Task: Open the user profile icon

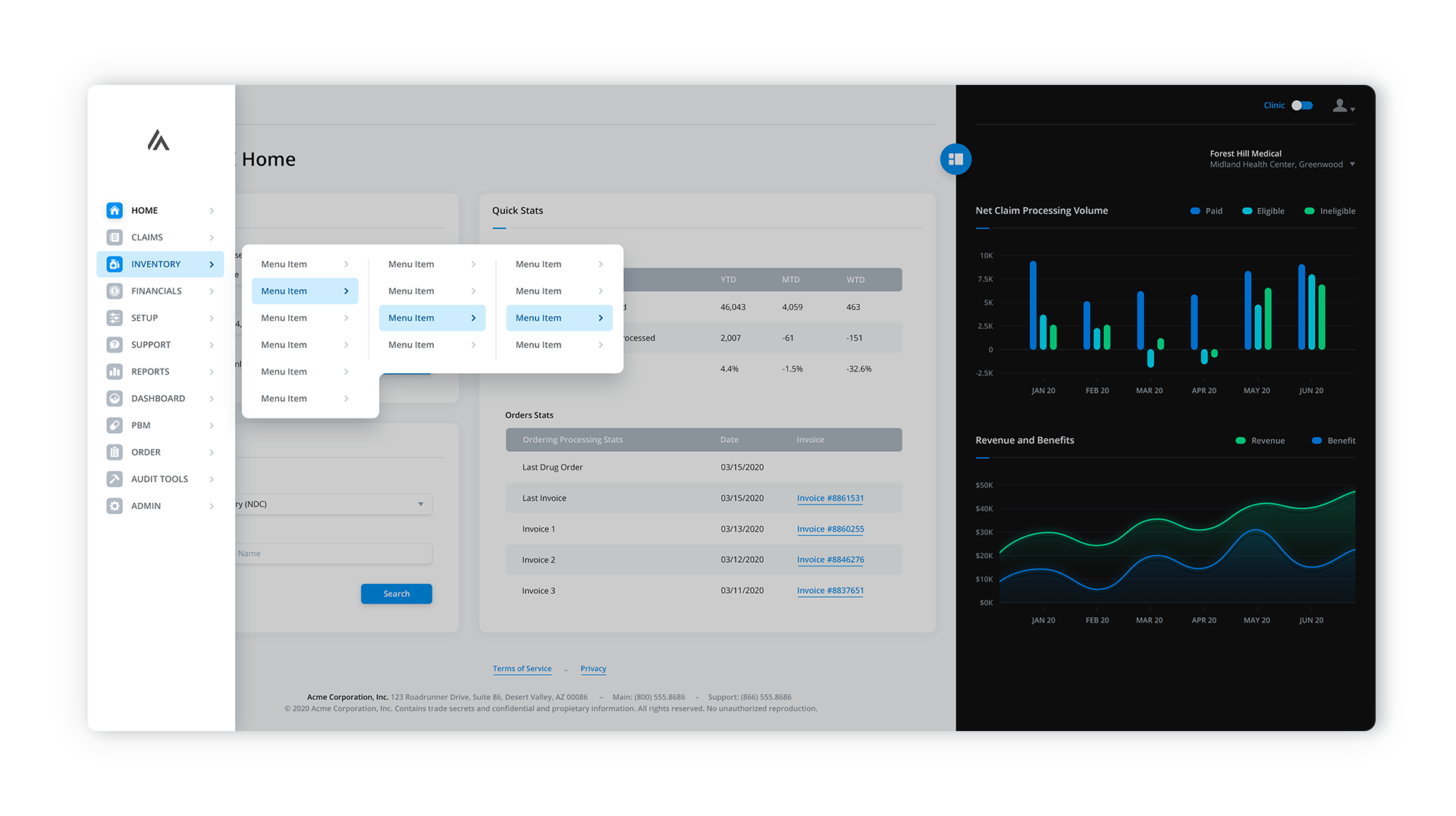Action: click(x=1340, y=105)
